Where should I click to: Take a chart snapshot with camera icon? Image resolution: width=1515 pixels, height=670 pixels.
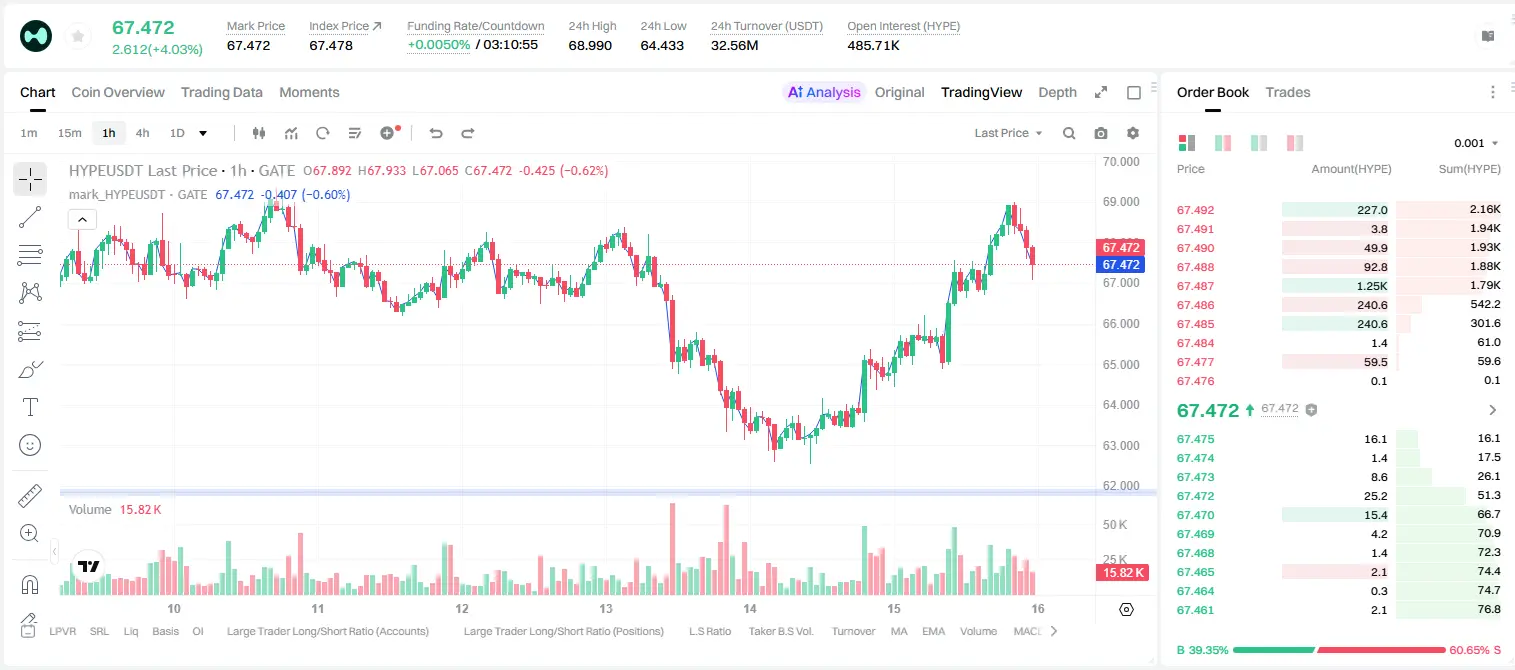click(1101, 133)
